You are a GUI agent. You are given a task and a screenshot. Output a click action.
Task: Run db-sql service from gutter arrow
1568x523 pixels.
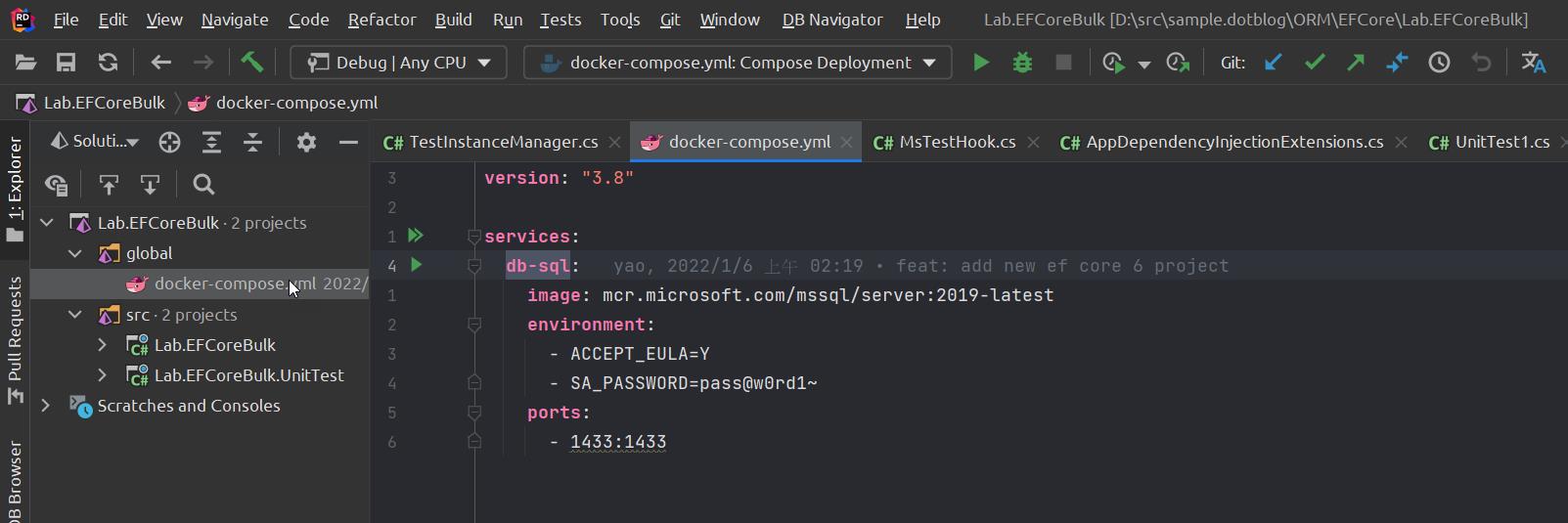pos(417,265)
